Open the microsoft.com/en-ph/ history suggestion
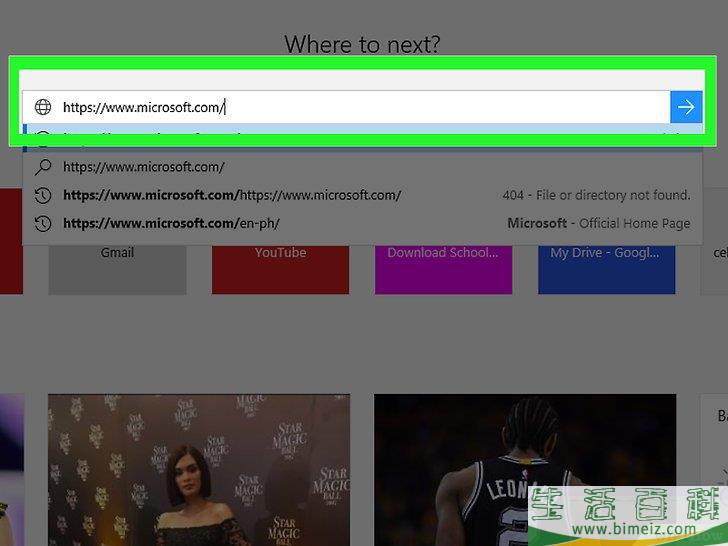 click(362, 223)
